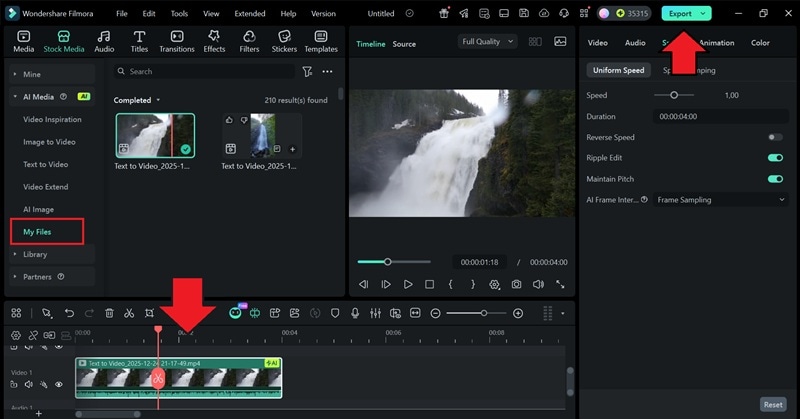Screen dimensions: 800x419
Task: Open the Tools menu
Action: pos(179,14)
